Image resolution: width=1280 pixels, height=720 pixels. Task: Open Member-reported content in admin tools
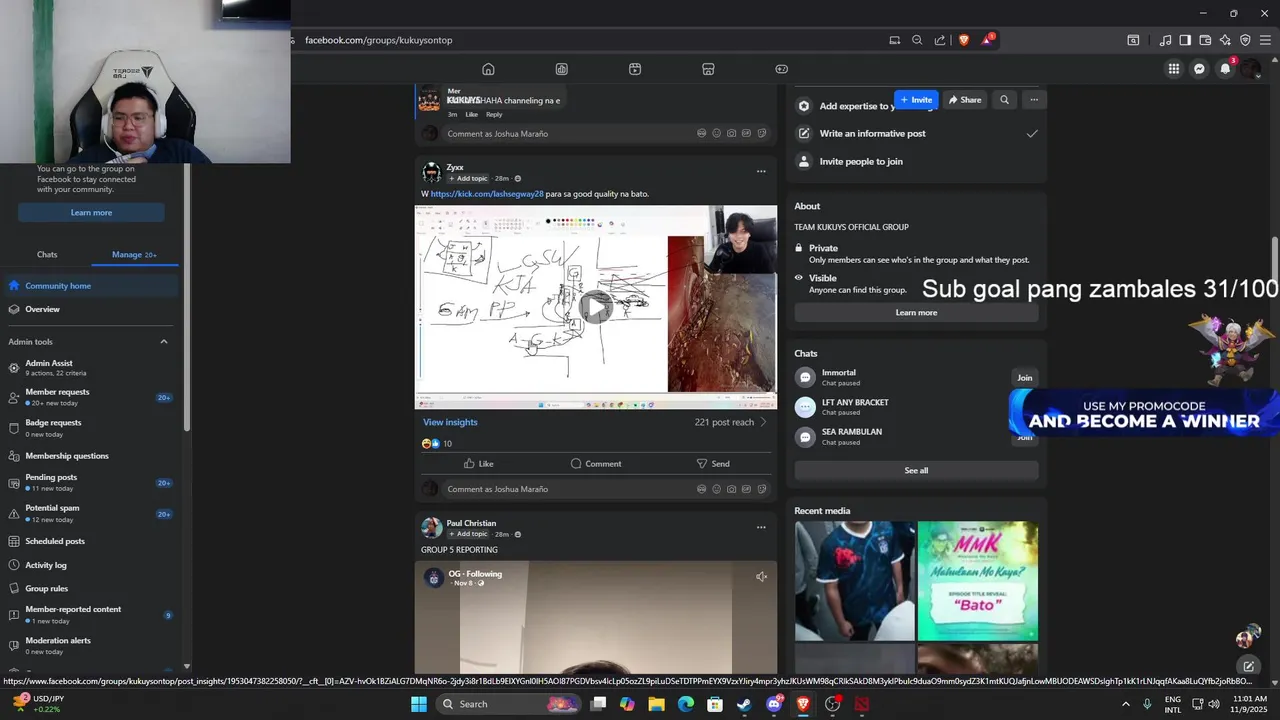click(91, 614)
